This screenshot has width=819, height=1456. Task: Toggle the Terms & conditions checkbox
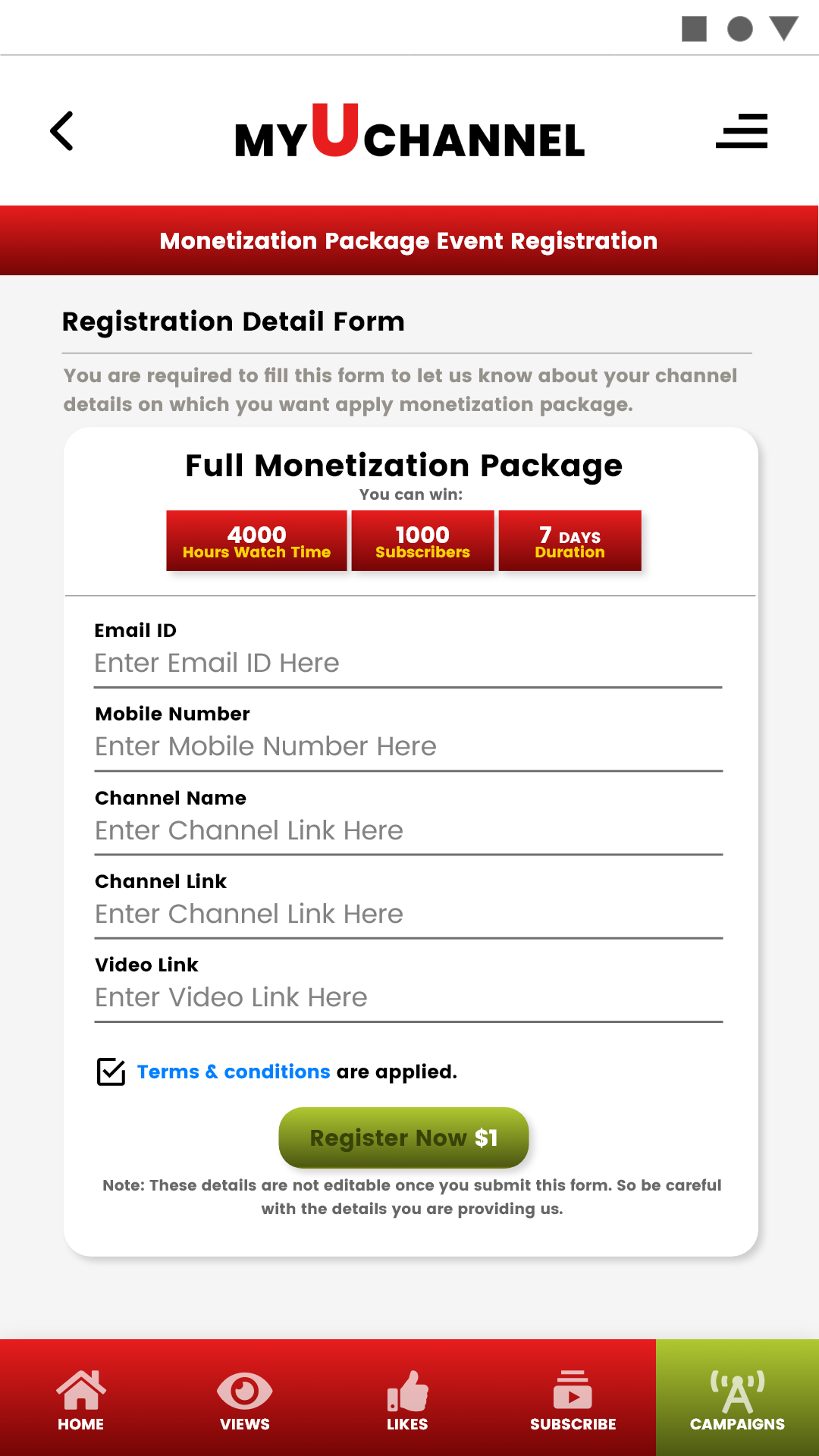coord(111,1072)
